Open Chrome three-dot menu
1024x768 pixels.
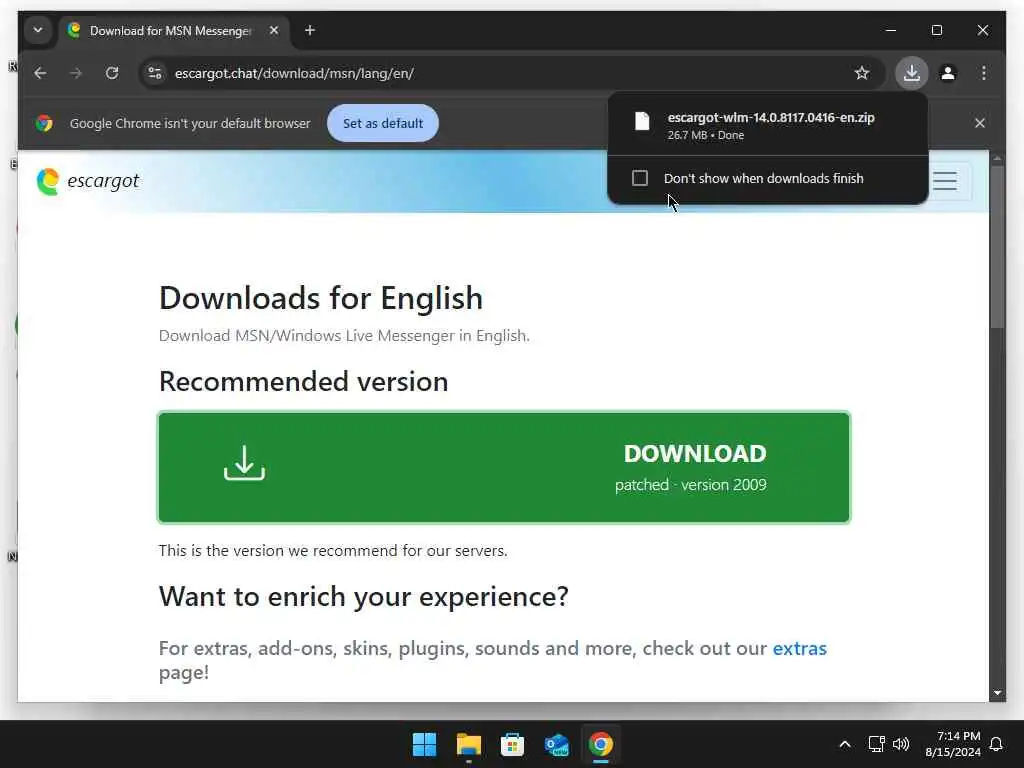[984, 73]
